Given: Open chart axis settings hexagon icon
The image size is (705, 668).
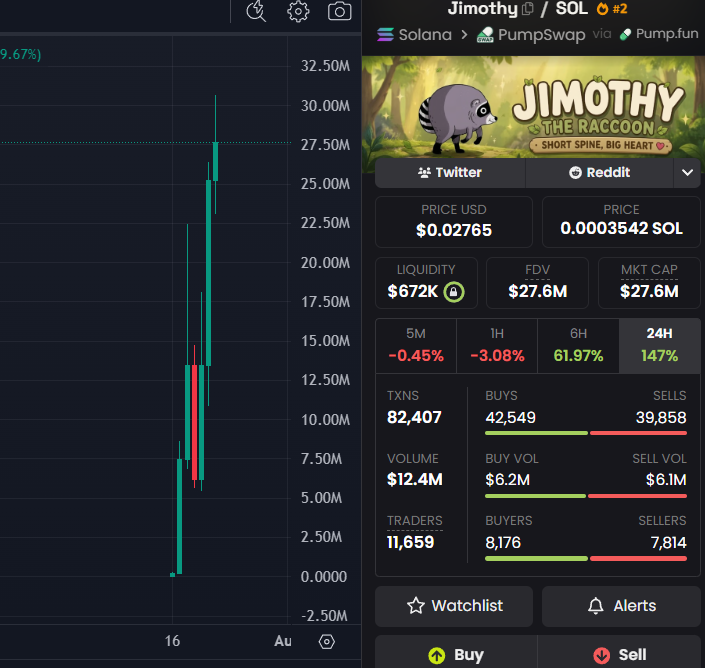Looking at the screenshot, I should (x=327, y=641).
